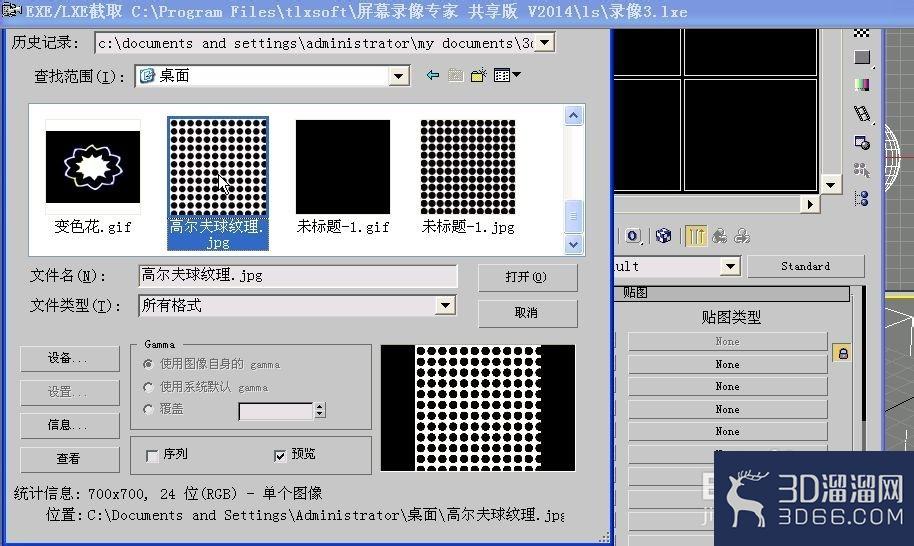Click the gamma 覆盖 value field

276,411
